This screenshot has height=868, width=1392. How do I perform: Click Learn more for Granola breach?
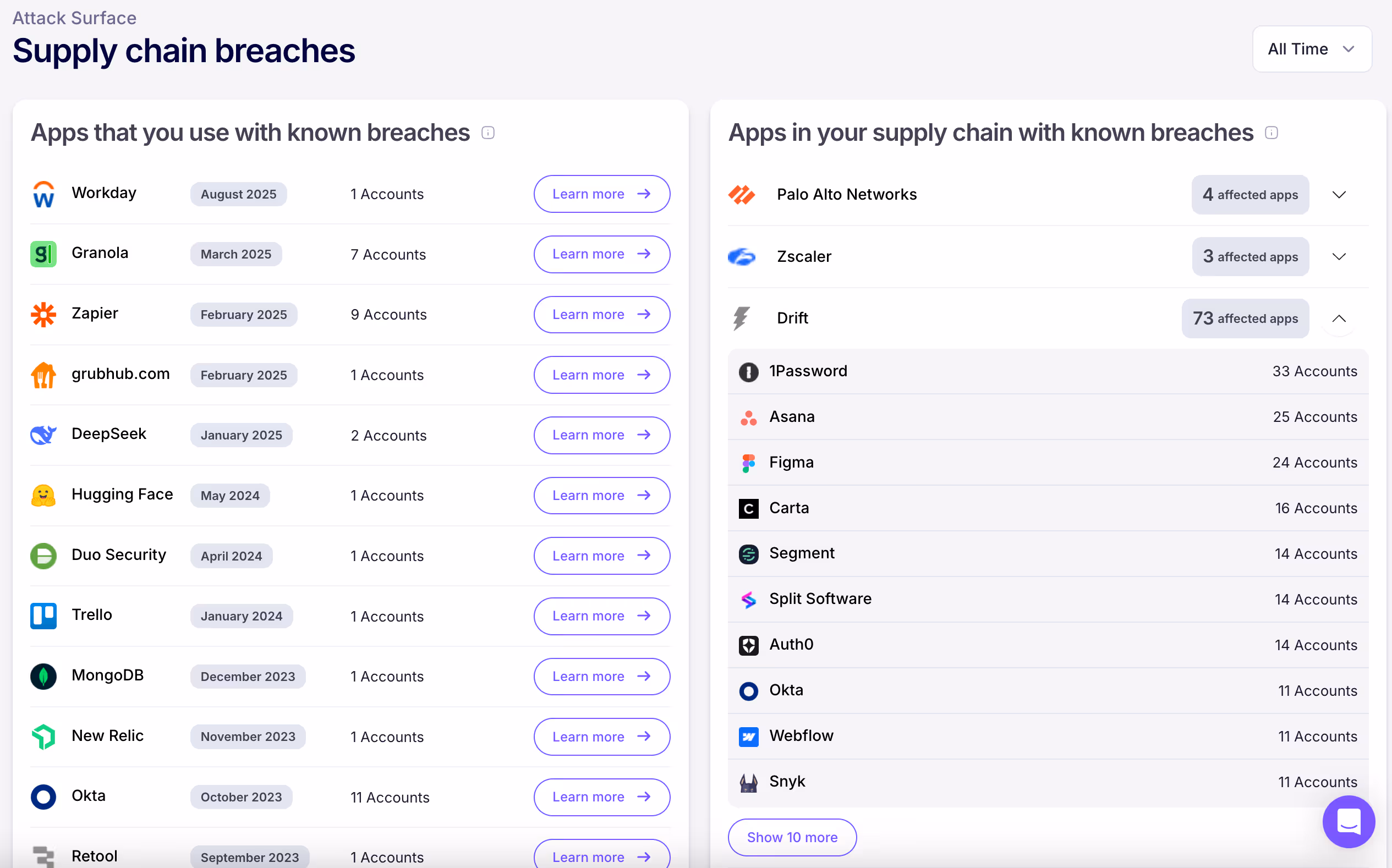pyautogui.click(x=601, y=254)
